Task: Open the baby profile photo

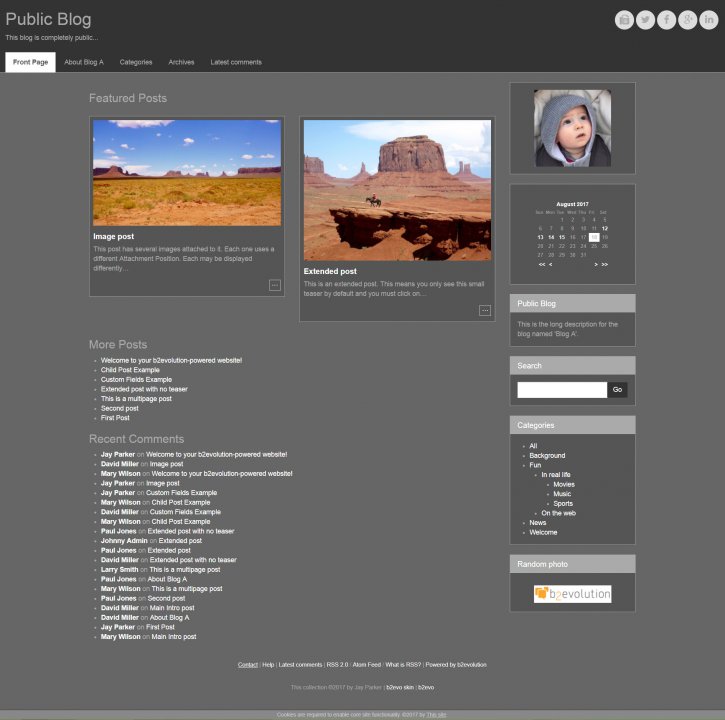Action: pyautogui.click(x=572, y=128)
